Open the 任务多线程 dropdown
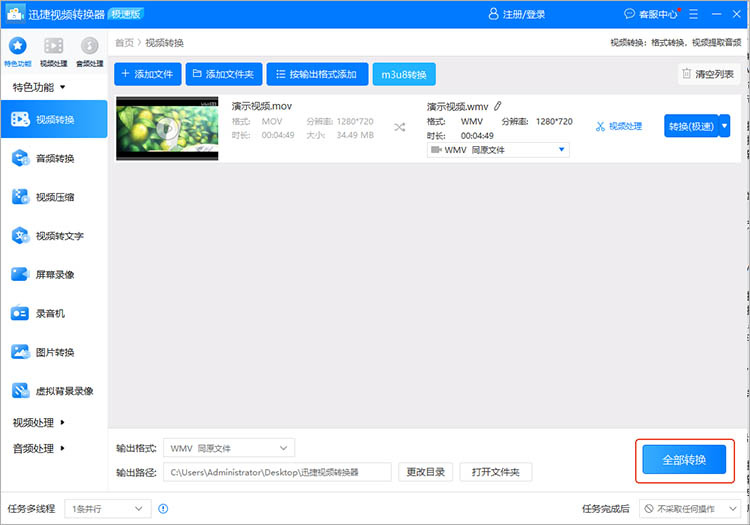750x525 pixels. coord(108,509)
